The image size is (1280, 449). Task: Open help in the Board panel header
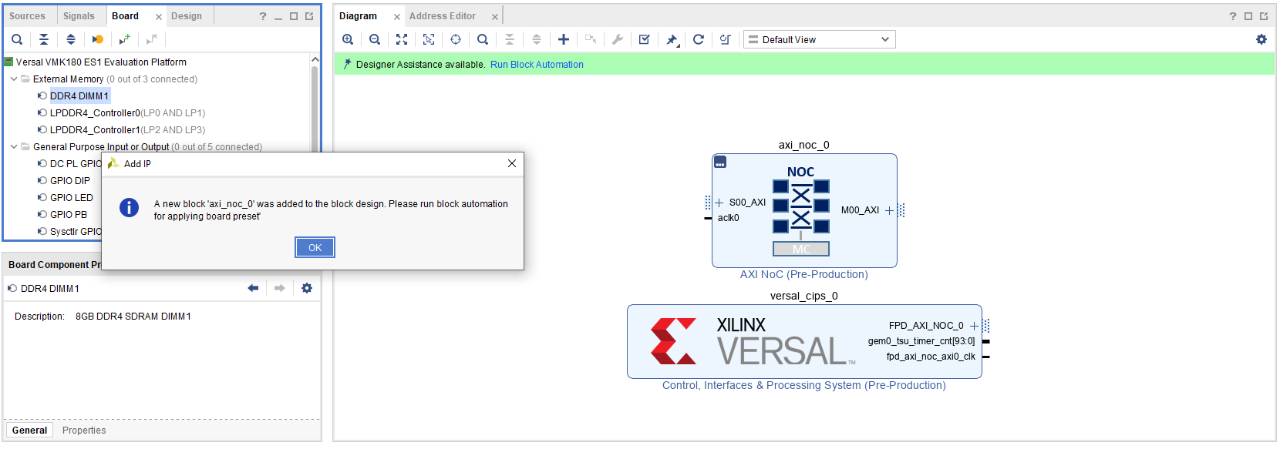click(263, 16)
